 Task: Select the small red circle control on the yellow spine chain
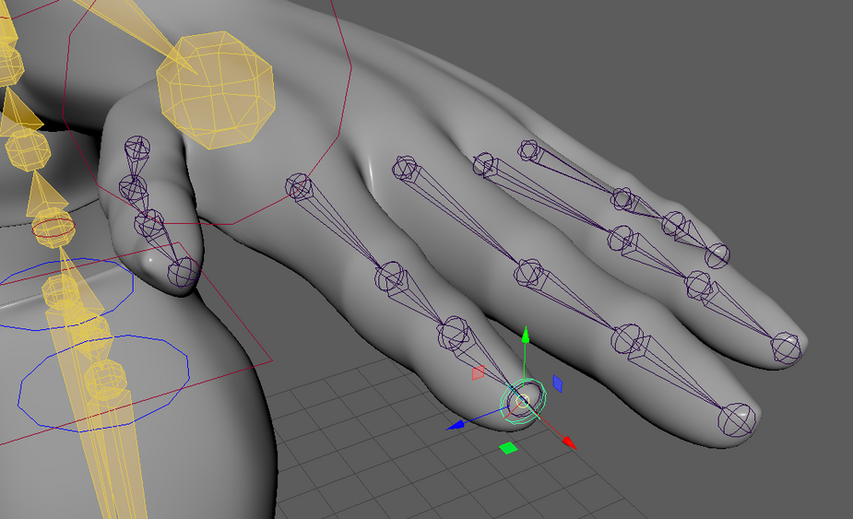click(53, 229)
